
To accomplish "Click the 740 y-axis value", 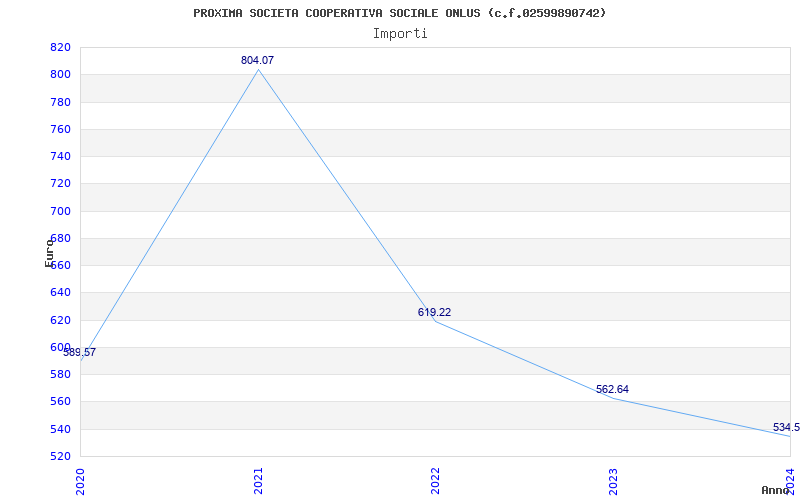I will 60,157.
